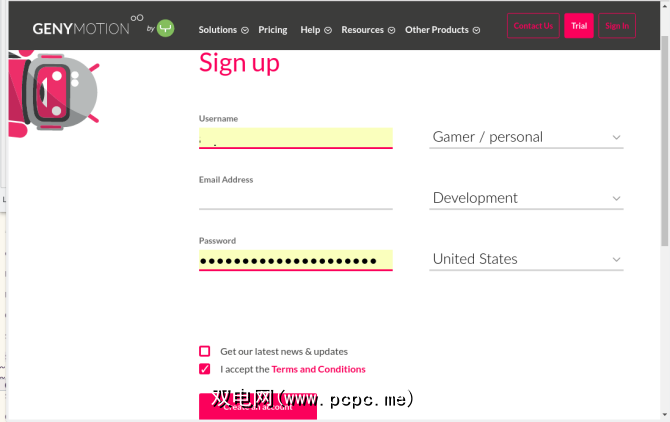
Task: Click the robot mascot illustration
Action: point(56,92)
